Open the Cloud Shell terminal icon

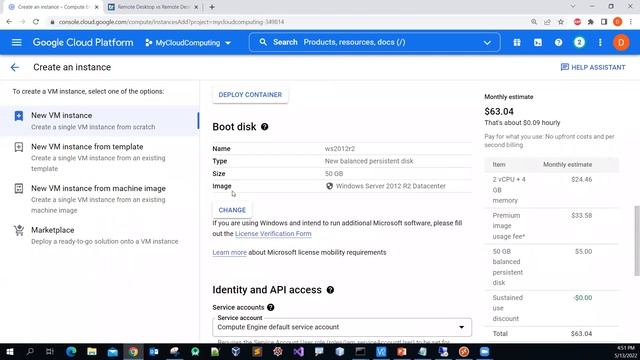tap(538, 42)
